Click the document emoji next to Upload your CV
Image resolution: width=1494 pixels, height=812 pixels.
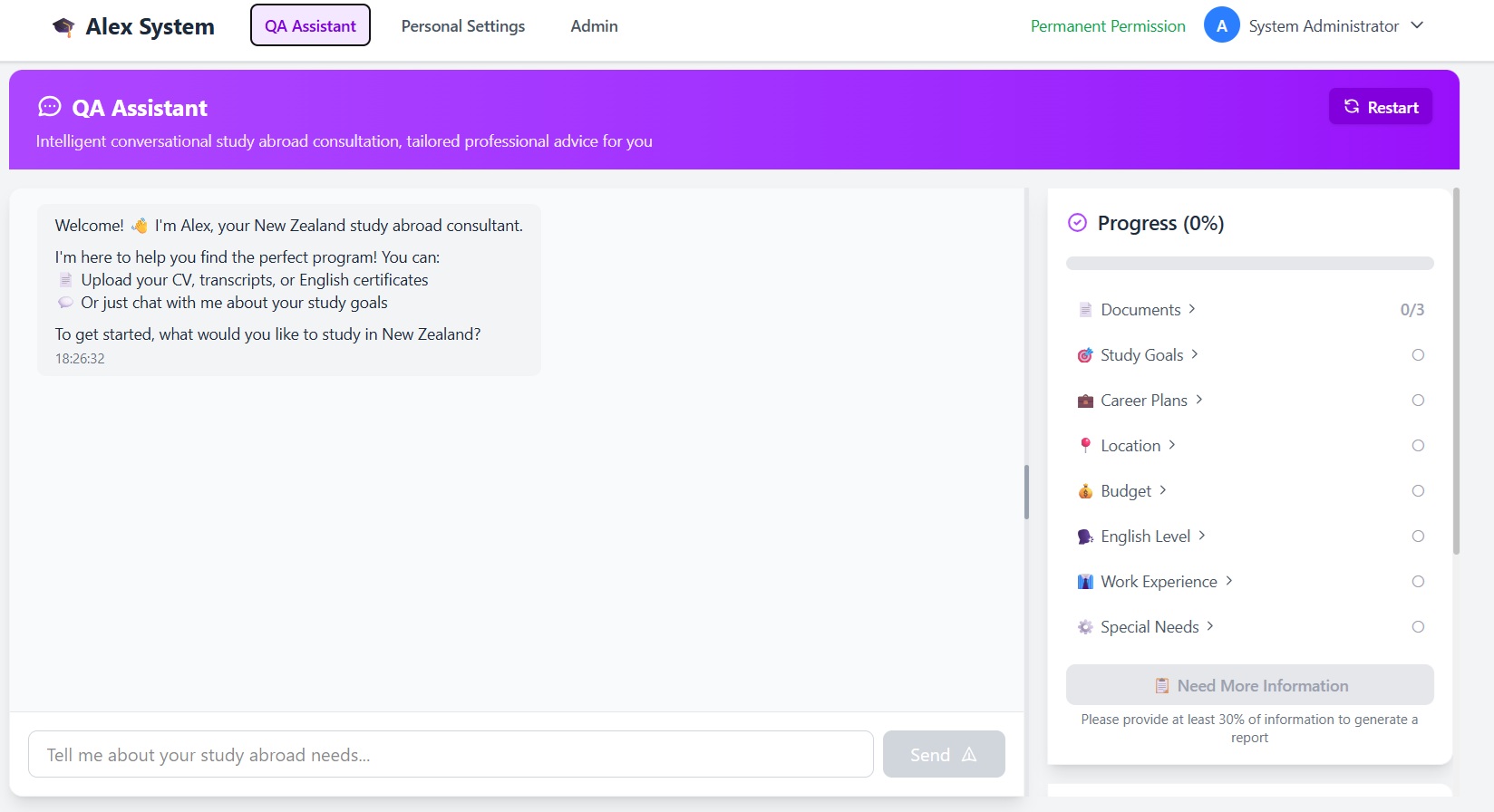tap(65, 280)
